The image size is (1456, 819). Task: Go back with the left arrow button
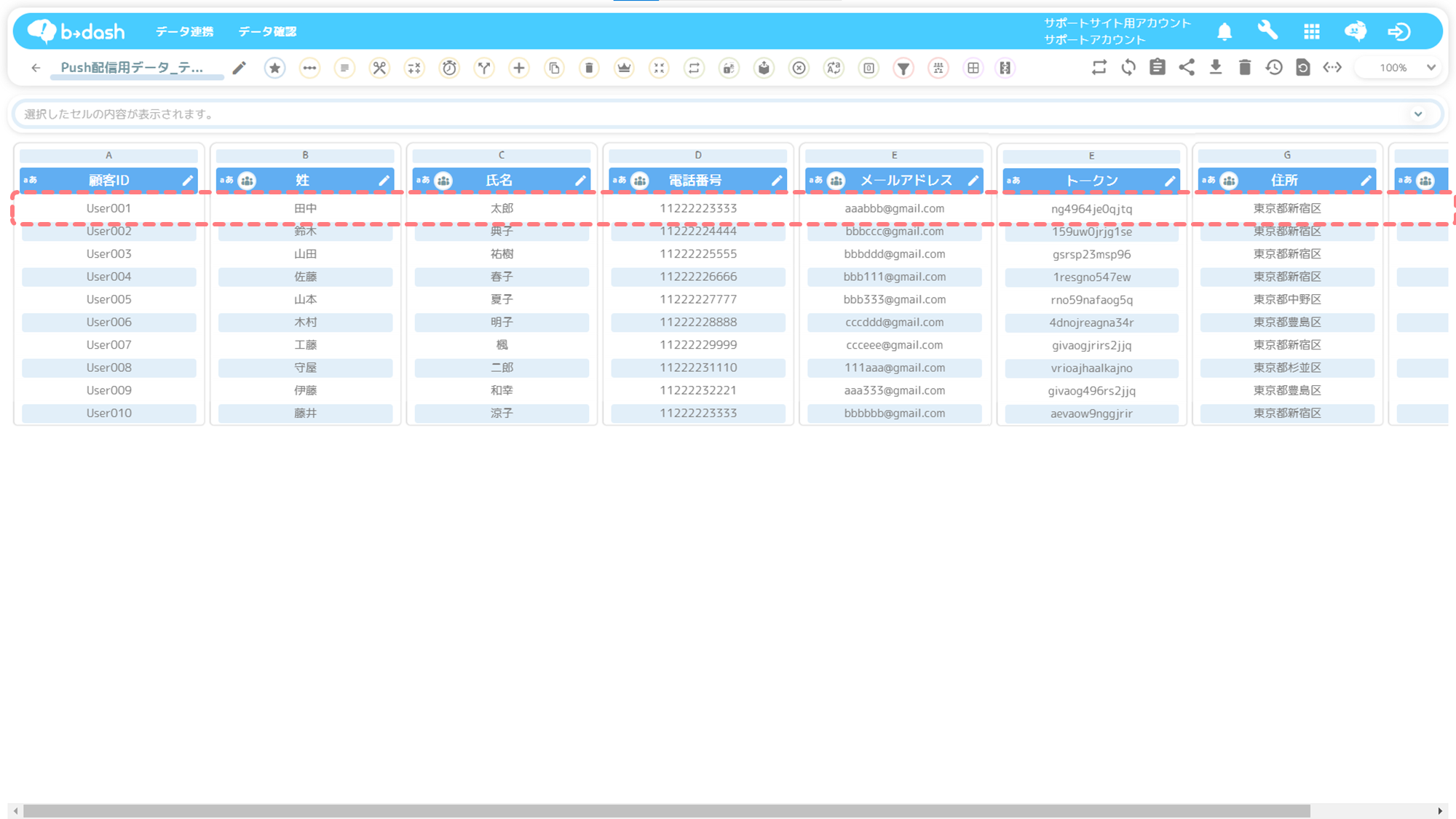36,68
